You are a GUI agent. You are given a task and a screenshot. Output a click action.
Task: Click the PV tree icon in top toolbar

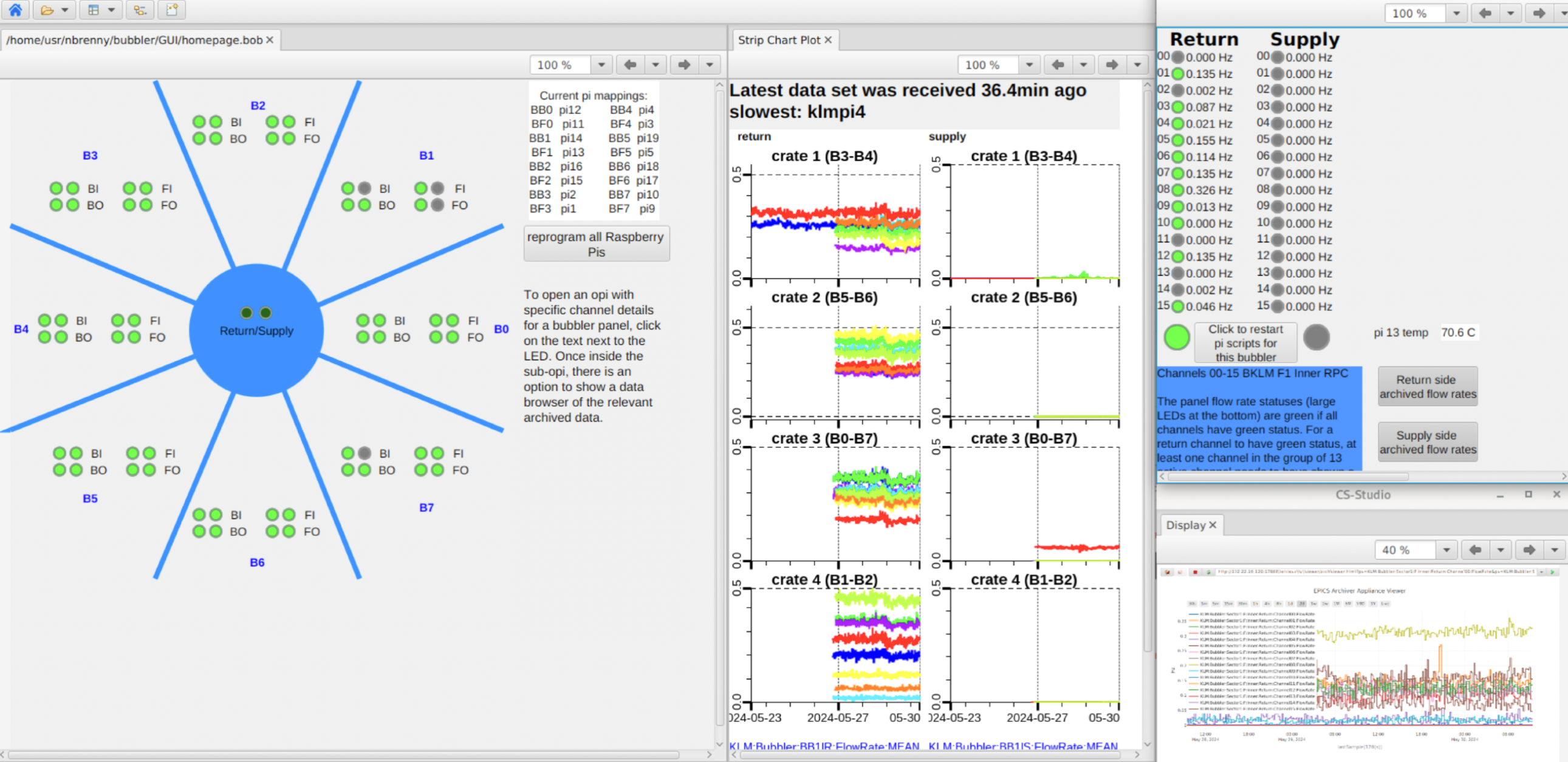pyautogui.click(x=140, y=10)
